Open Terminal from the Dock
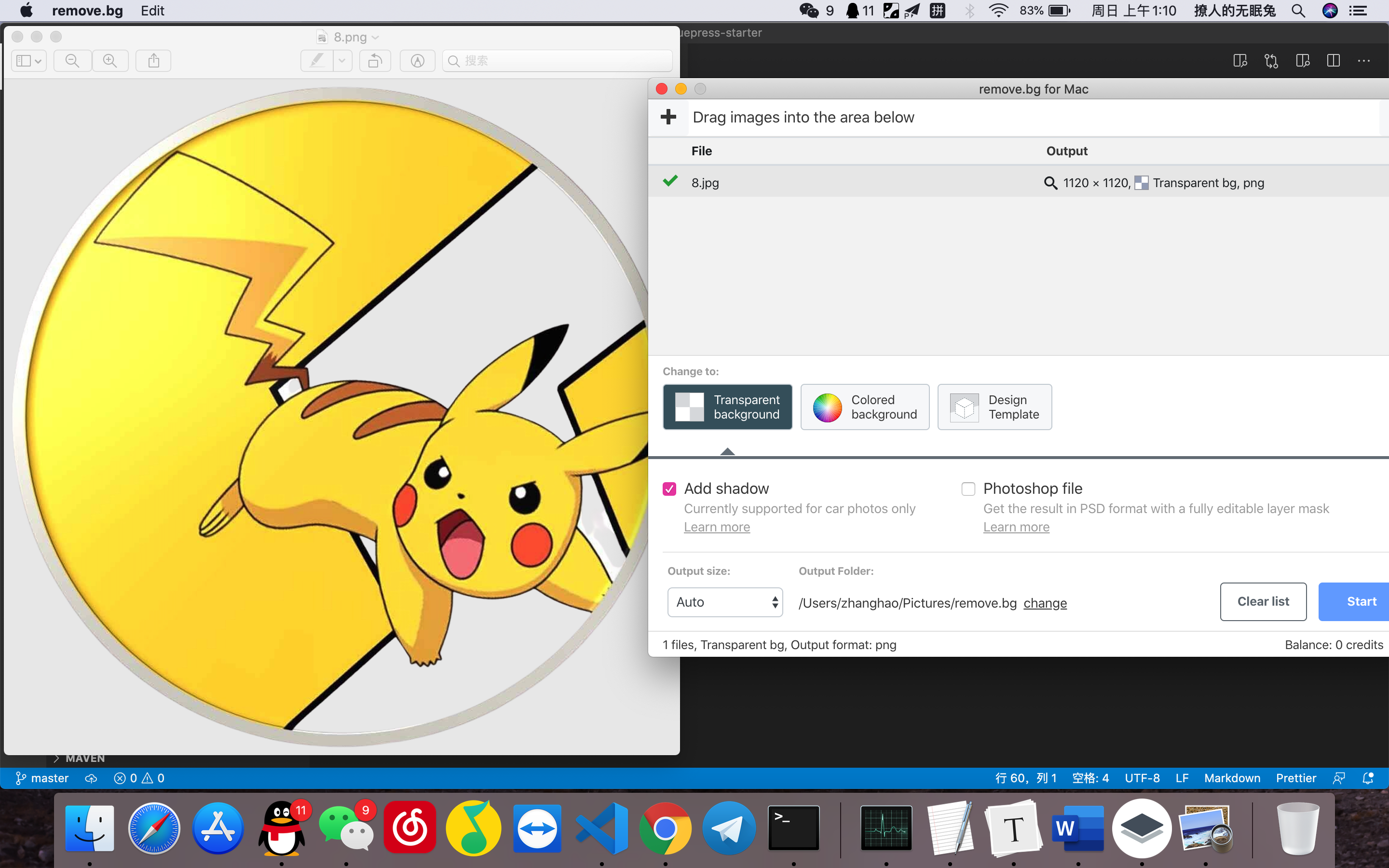 tap(794, 828)
